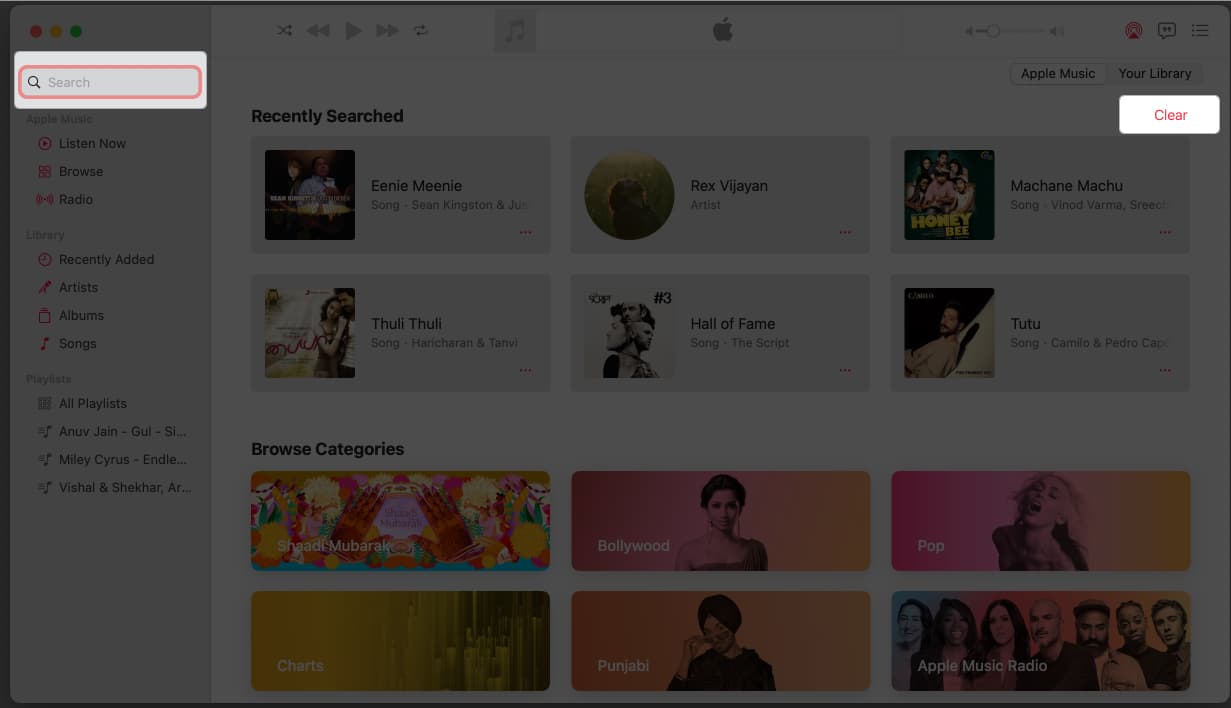Open Radio in sidebar
1231x708 pixels.
pyautogui.click(x=75, y=199)
